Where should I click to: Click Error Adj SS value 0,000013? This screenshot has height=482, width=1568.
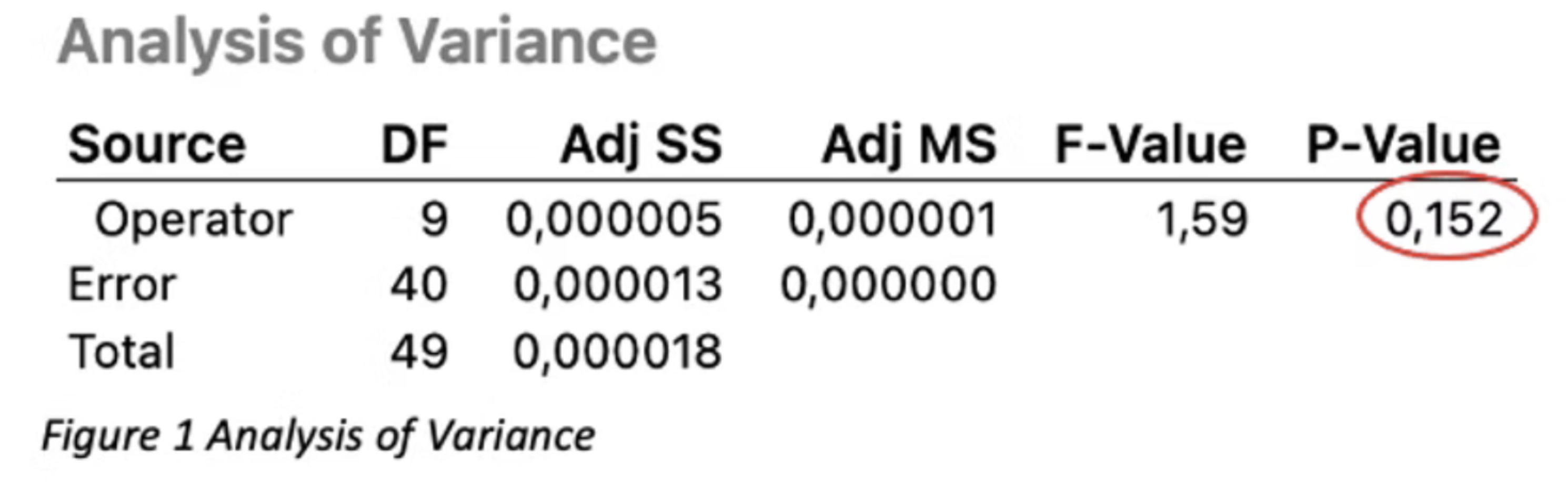point(618,285)
